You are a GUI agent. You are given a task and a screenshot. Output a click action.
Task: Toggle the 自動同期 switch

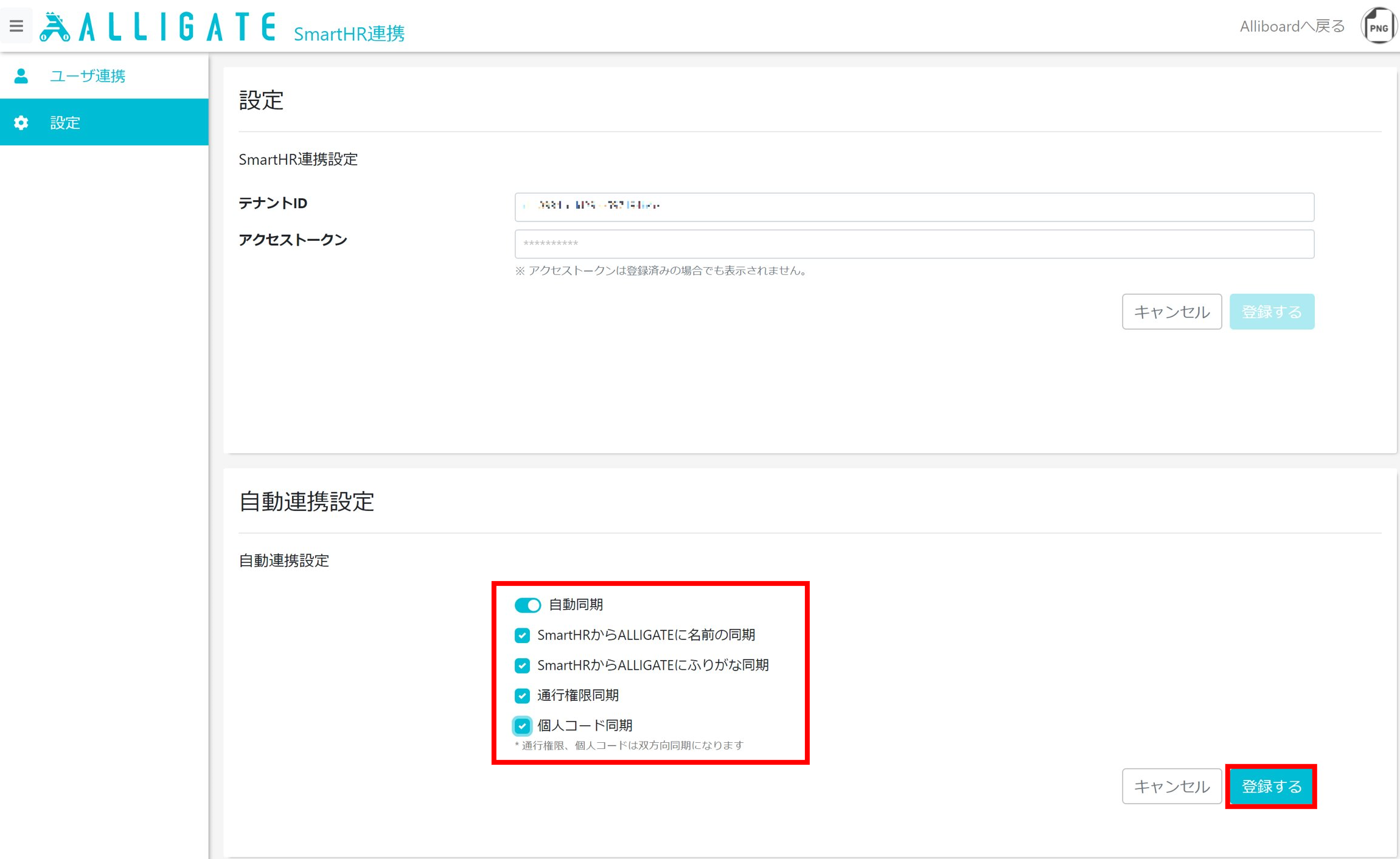coord(528,605)
